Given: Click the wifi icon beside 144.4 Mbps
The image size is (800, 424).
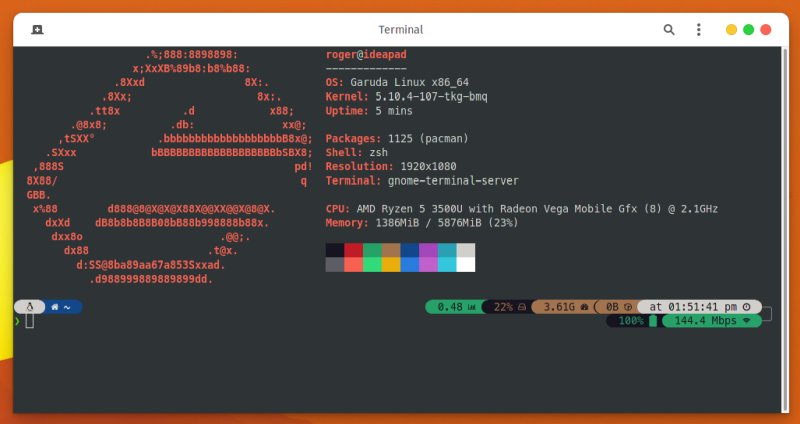Looking at the screenshot, I should tap(747, 321).
